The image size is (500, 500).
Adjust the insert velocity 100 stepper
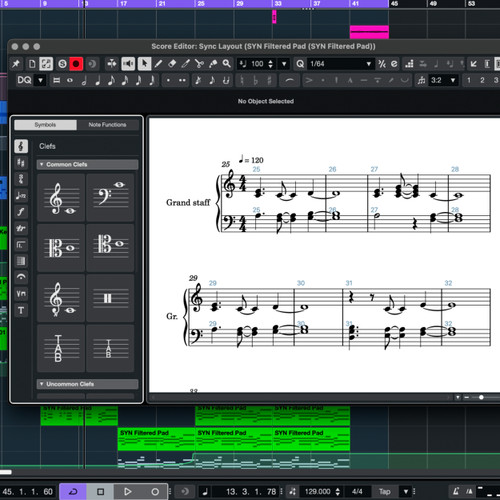pos(270,64)
